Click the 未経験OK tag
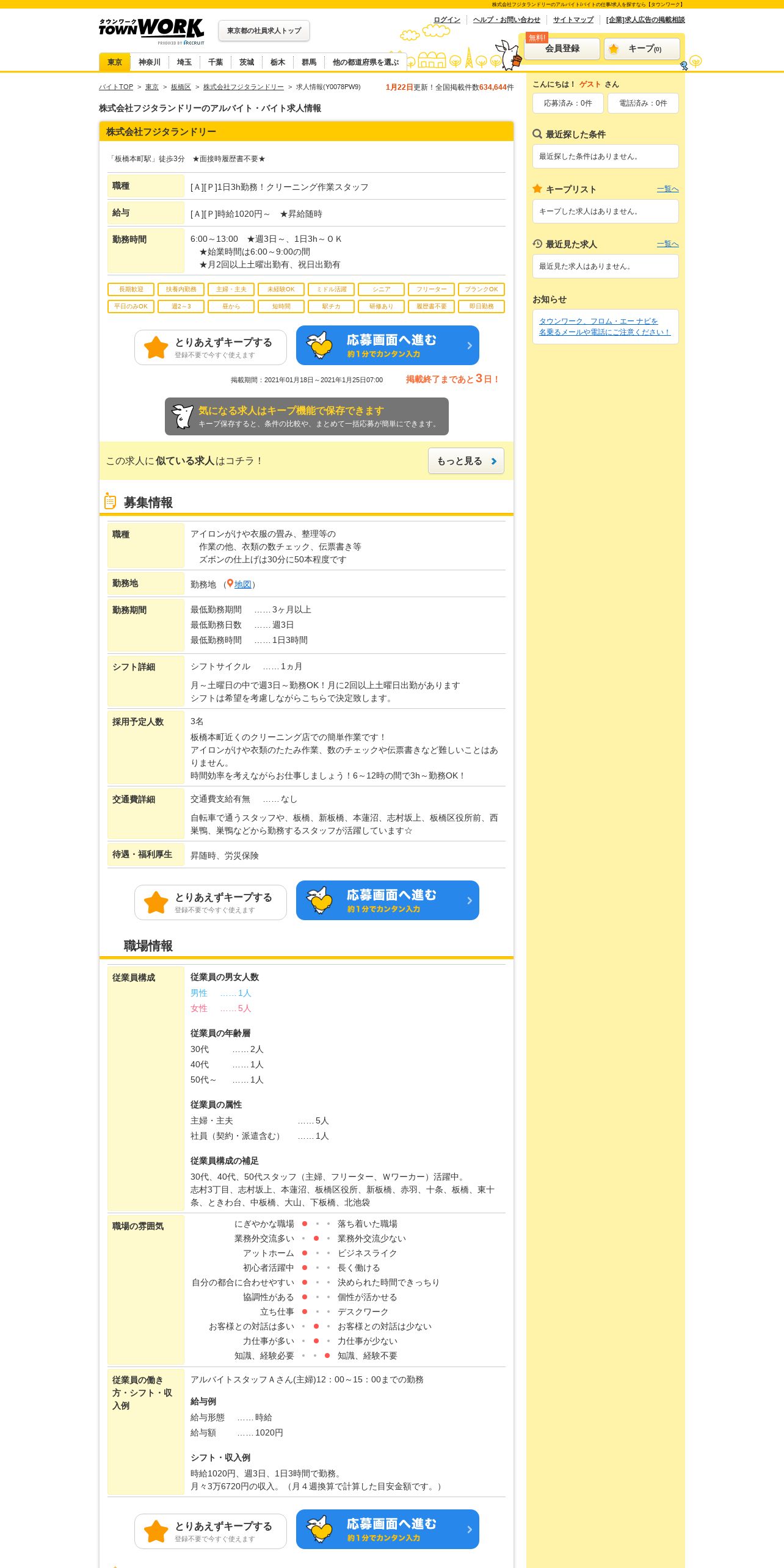 tap(281, 289)
